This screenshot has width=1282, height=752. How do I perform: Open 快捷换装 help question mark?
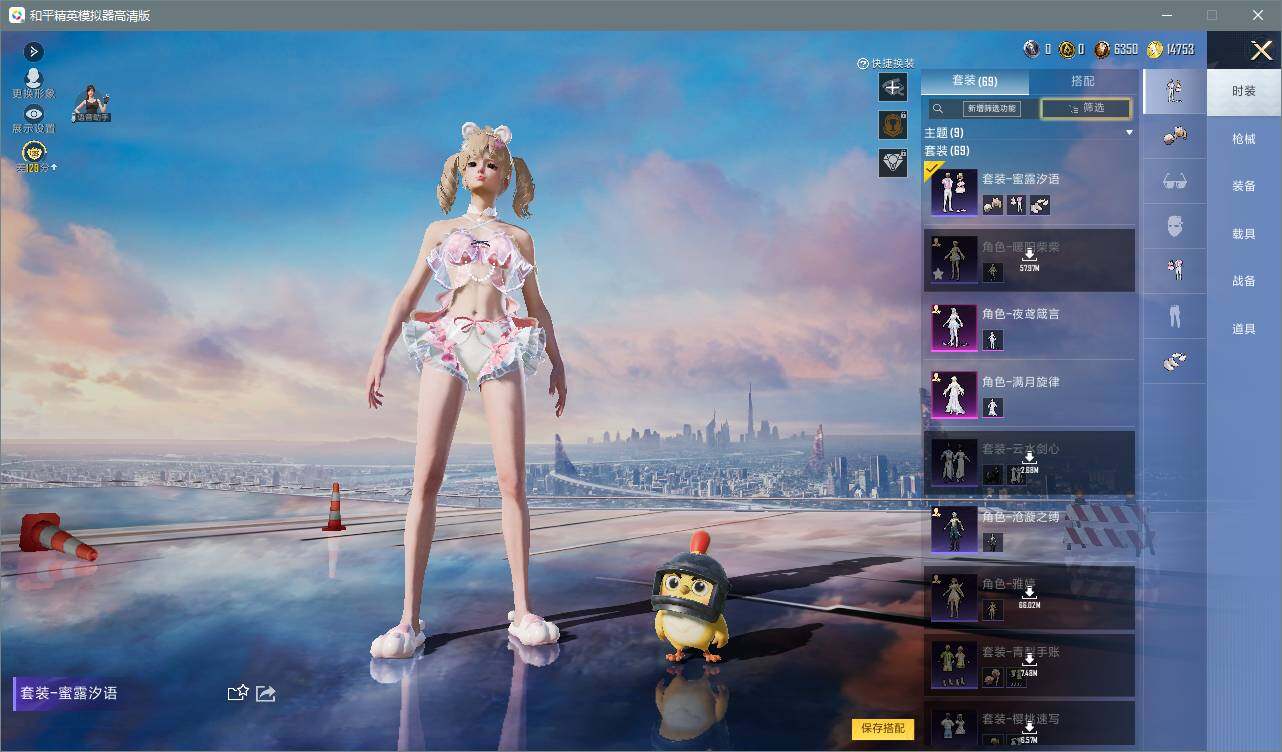coord(862,63)
